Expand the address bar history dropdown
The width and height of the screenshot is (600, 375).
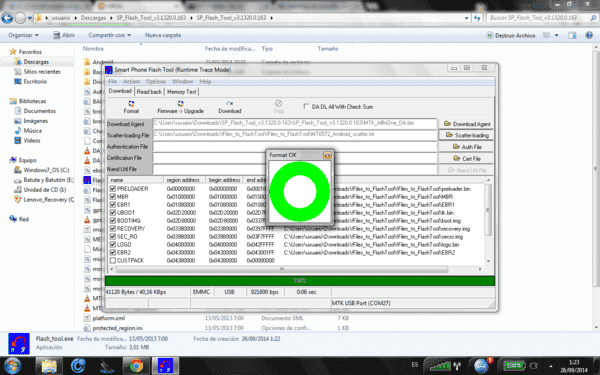[x=466, y=18]
